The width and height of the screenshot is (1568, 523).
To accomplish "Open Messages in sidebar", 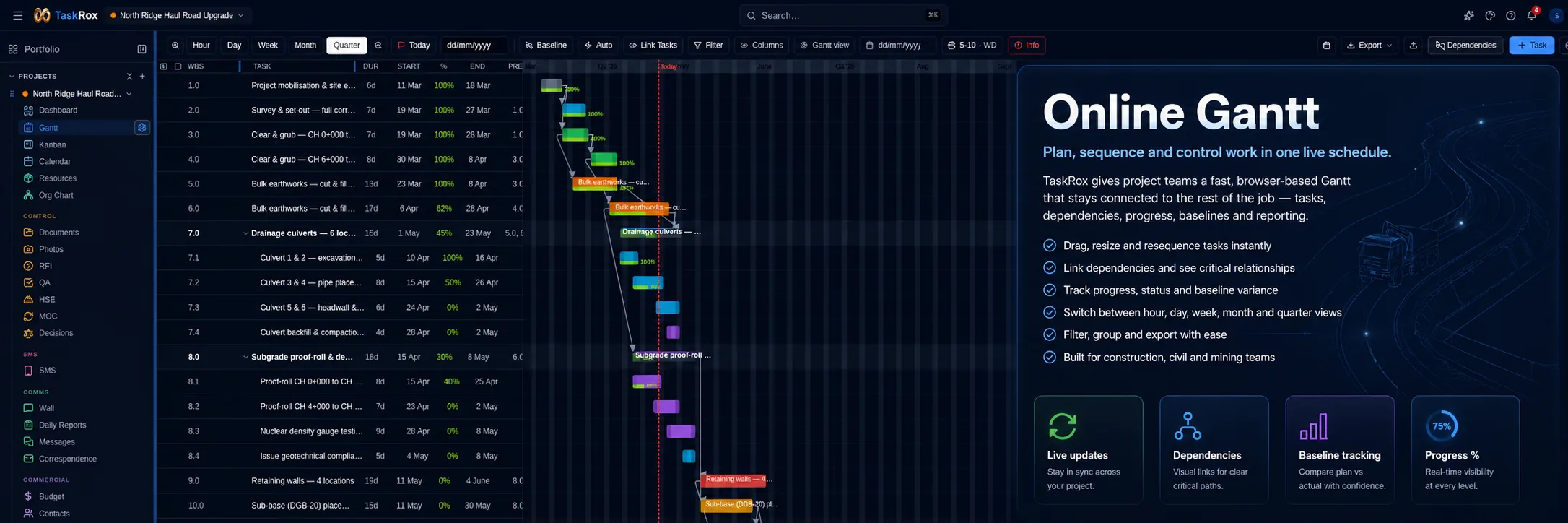I will click(56, 442).
